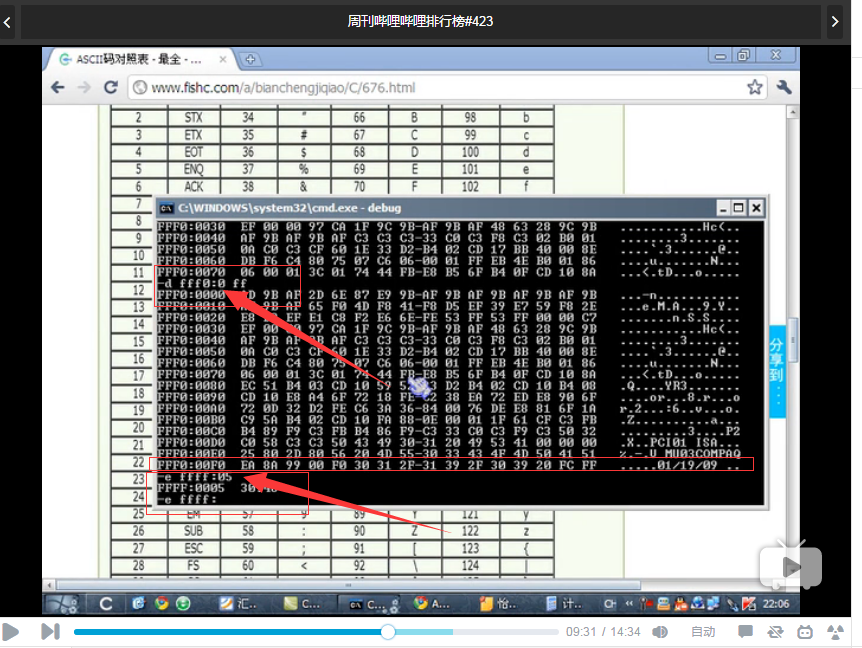This screenshot has height=648, width=862.
Task: Bookmark the page with the star icon
Action: click(x=754, y=87)
